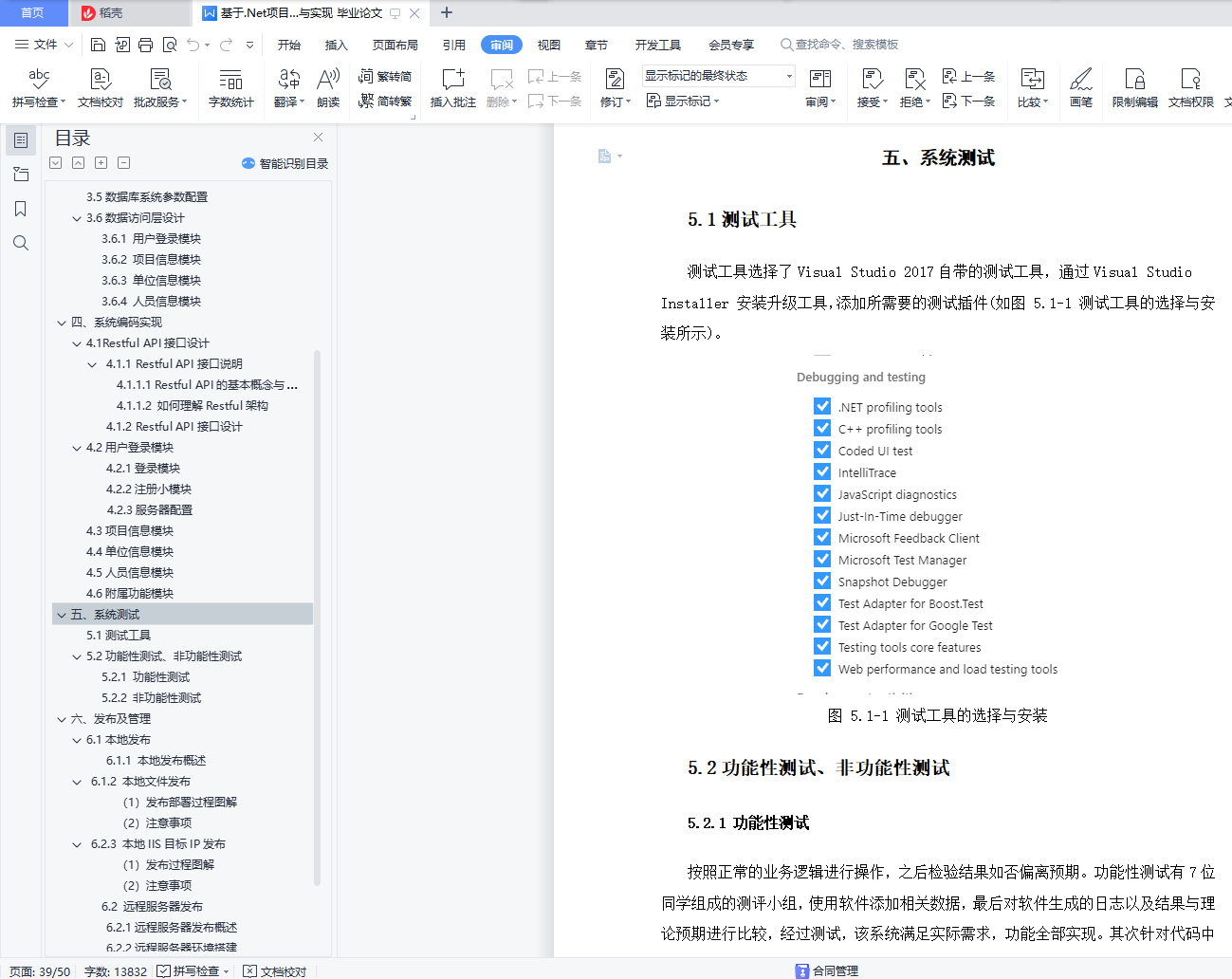Undo the last action
Image resolution: width=1232 pixels, height=979 pixels.
(x=193, y=45)
